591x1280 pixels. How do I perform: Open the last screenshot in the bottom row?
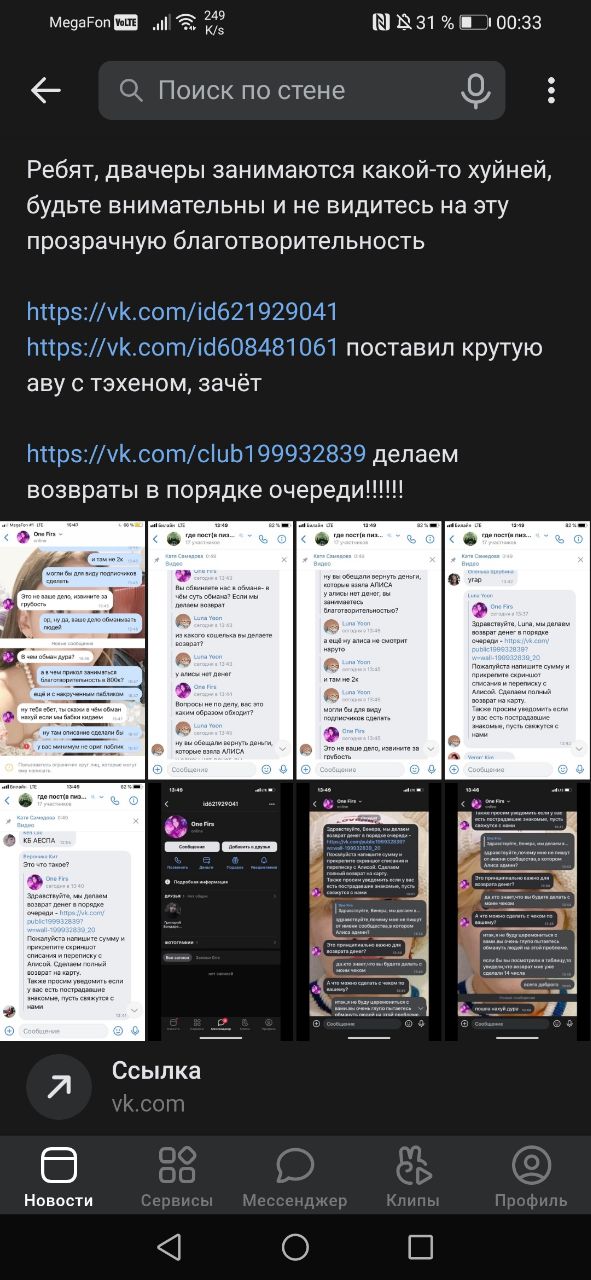pyautogui.click(x=517, y=912)
